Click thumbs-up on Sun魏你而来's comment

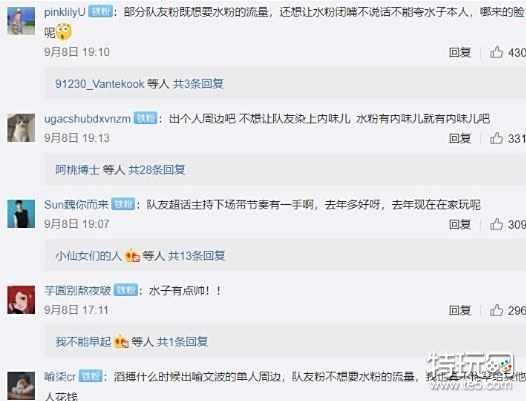coord(496,224)
